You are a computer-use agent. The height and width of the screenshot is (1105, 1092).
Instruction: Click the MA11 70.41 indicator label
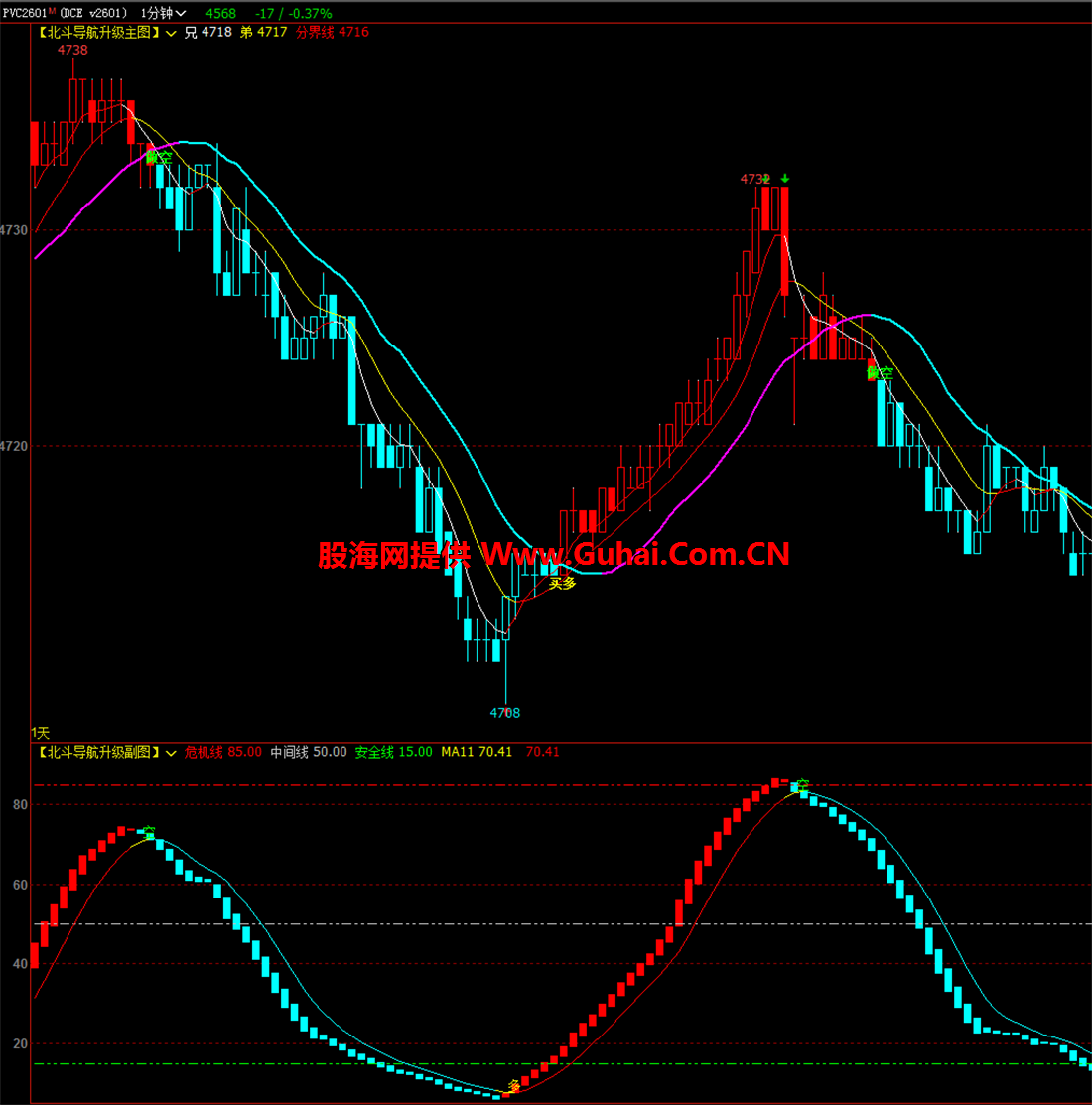(x=477, y=752)
